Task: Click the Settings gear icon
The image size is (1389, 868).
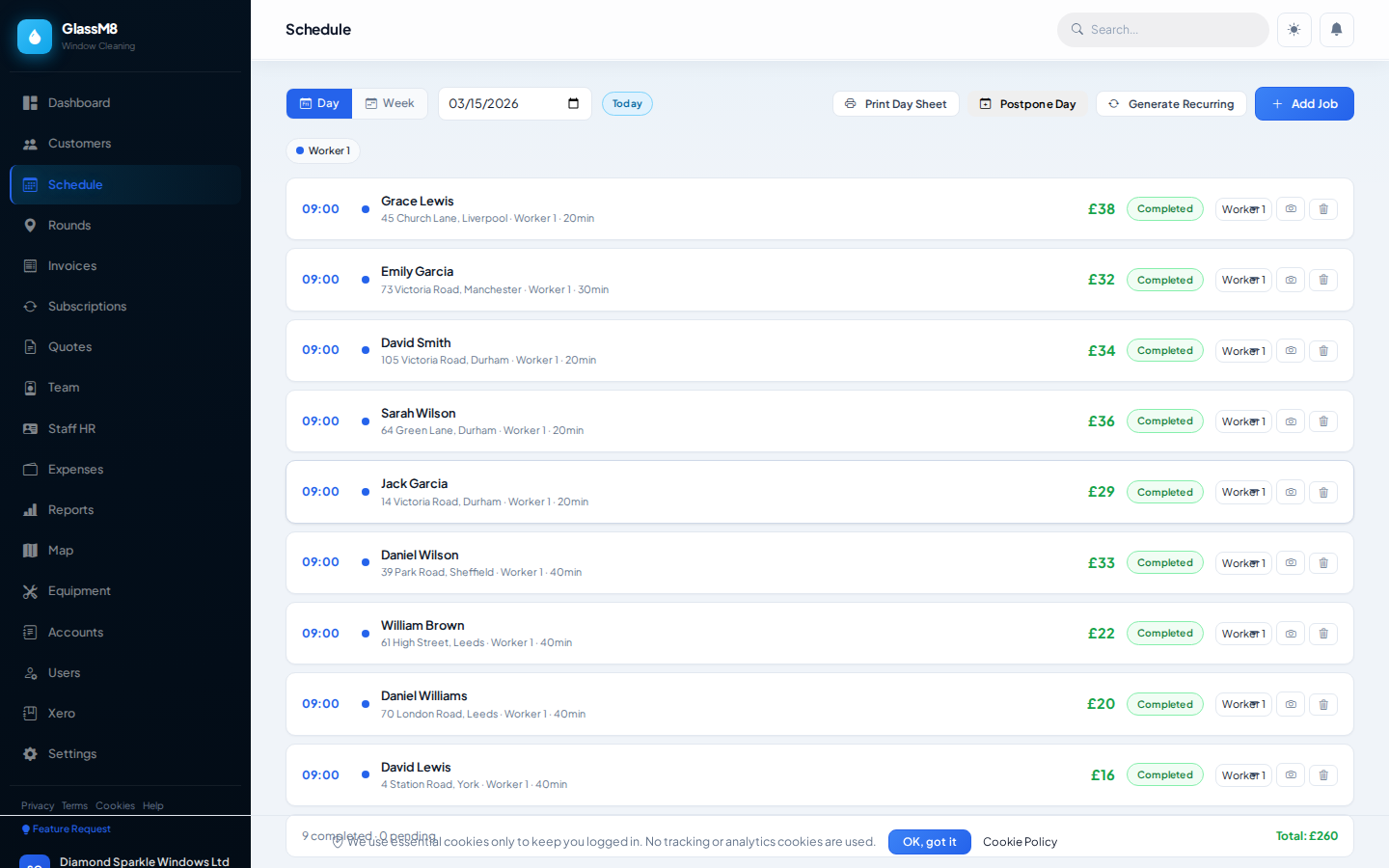Action: point(30,754)
